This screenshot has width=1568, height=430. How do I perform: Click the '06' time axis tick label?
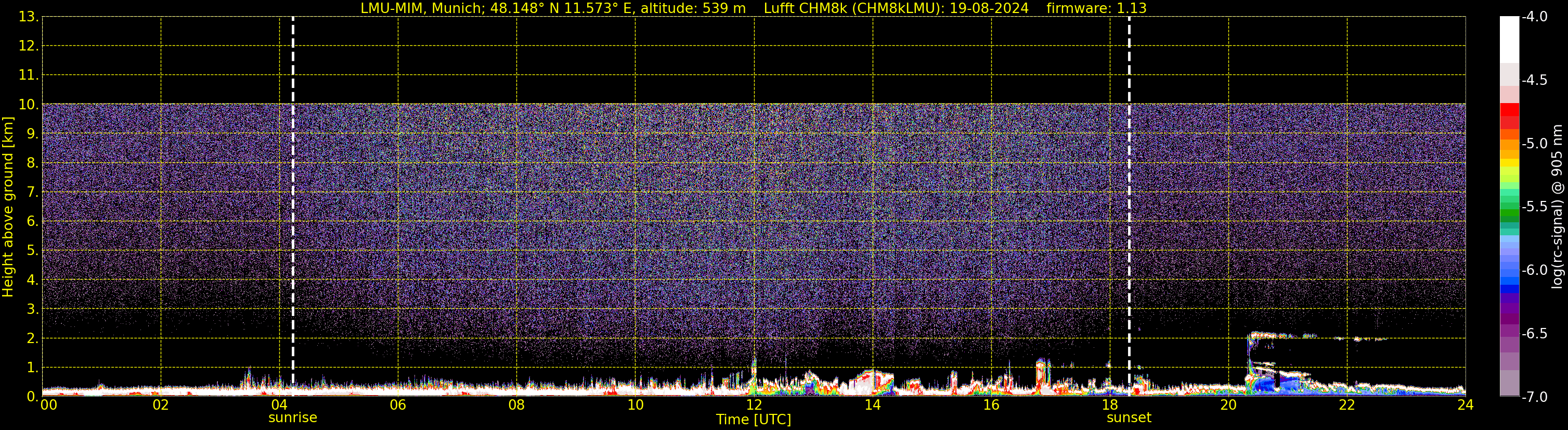tap(398, 405)
